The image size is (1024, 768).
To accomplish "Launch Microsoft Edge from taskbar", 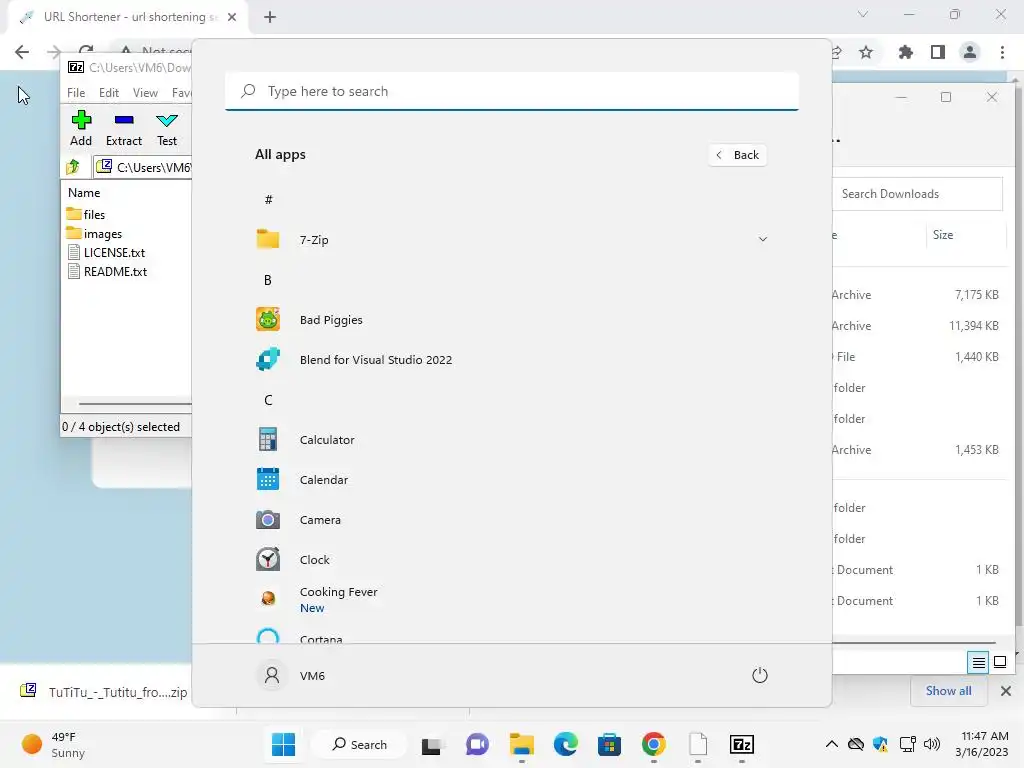I will (566, 744).
